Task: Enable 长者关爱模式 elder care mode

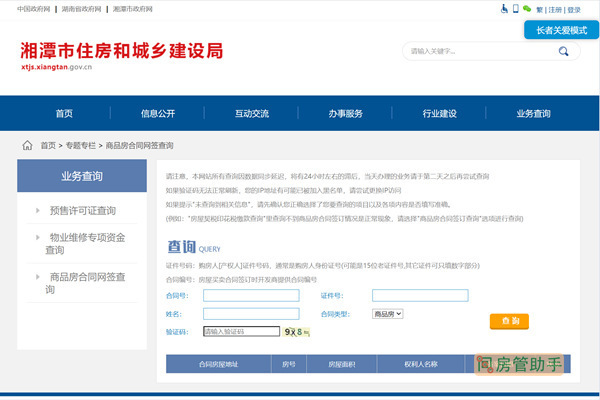Action: (x=561, y=30)
